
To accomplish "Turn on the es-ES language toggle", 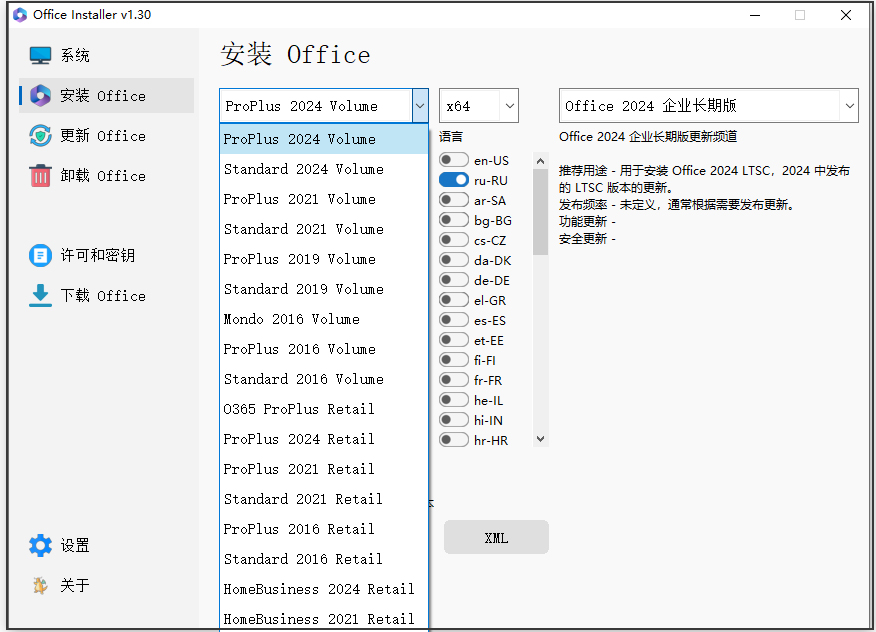I will point(454,320).
